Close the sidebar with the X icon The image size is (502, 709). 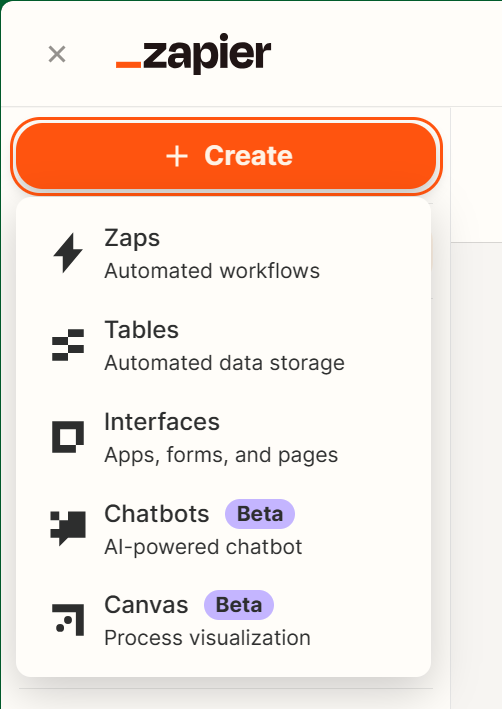[57, 54]
